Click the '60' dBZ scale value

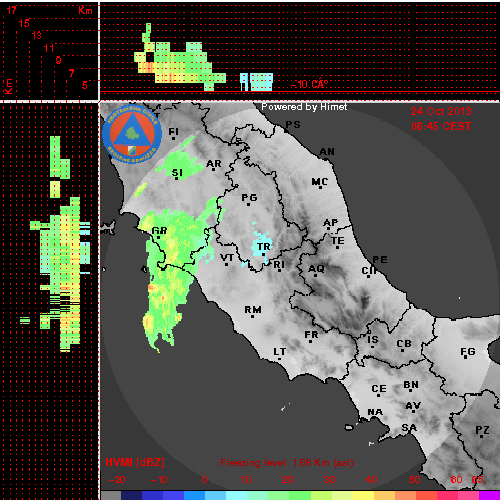coord(456,480)
